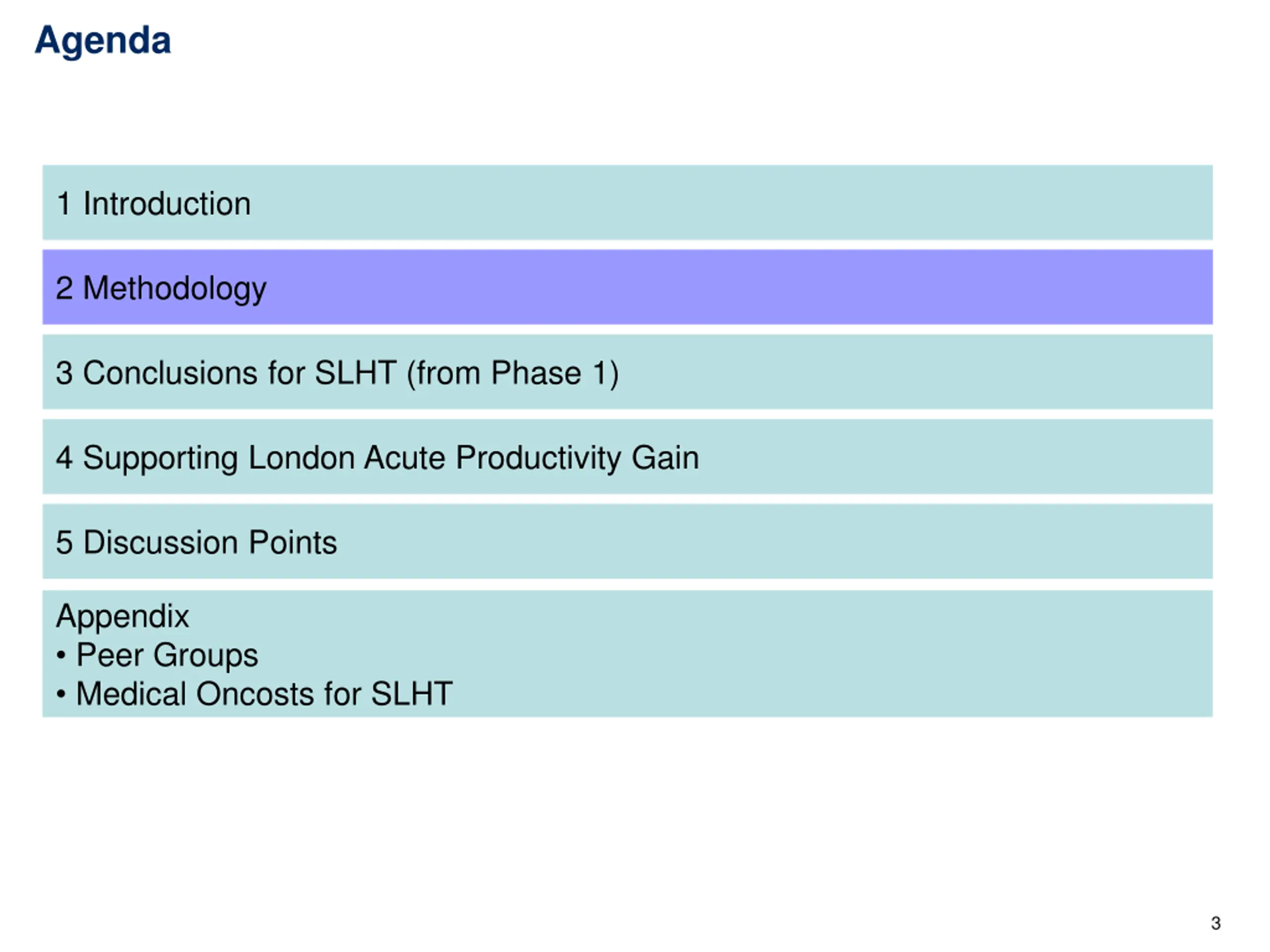The image size is (1270, 952).
Task: Click the numeral 5 before Discussion
Action: 64,543
